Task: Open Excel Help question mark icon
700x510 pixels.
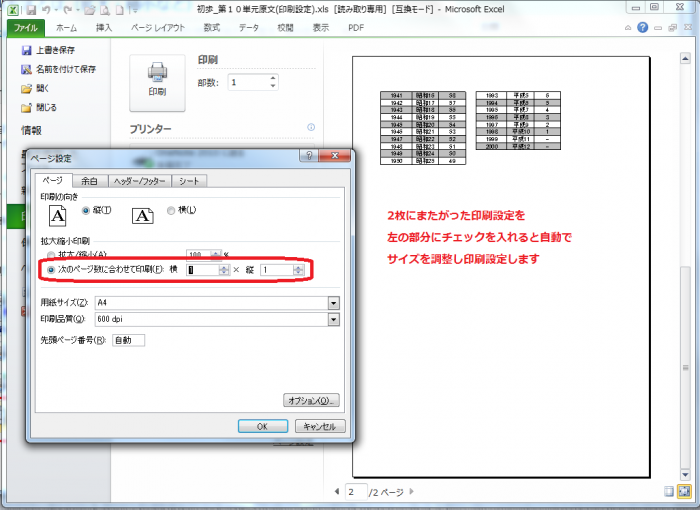Action: tap(642, 28)
